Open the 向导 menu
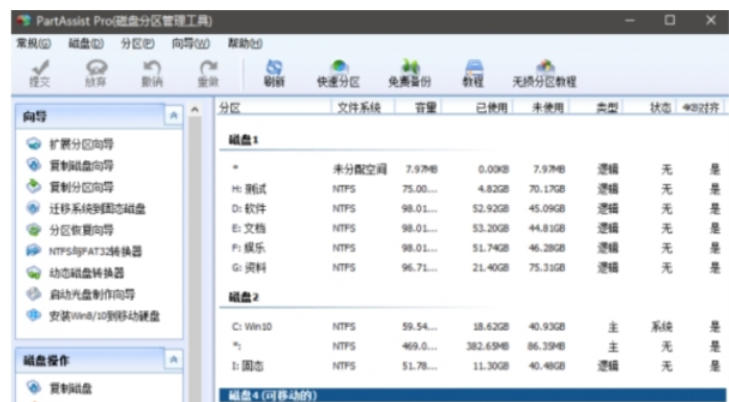The height and width of the screenshot is (402, 729). pyautogui.click(x=191, y=44)
